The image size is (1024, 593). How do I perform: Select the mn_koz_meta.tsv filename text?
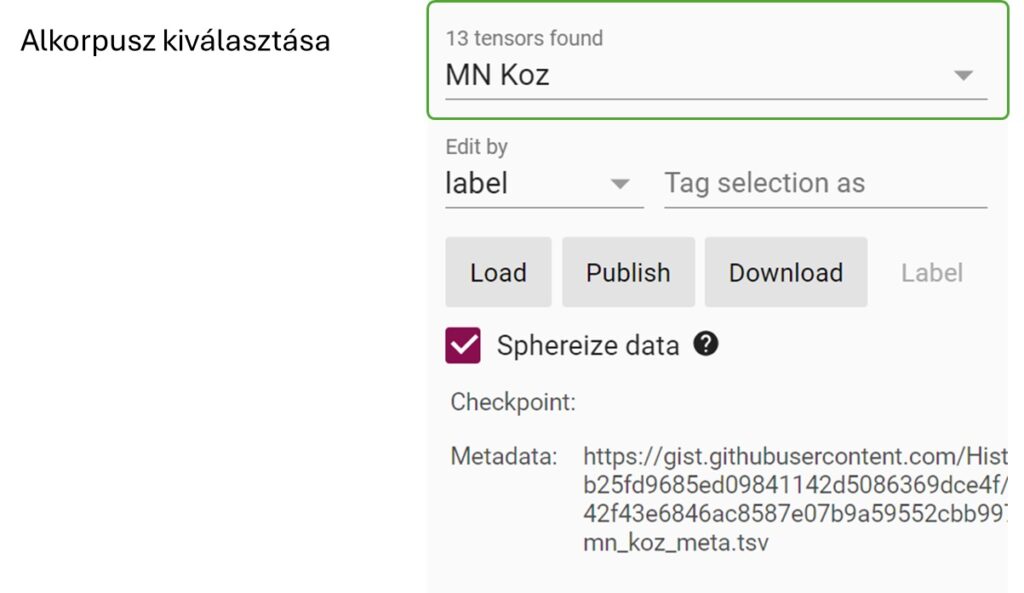pyautogui.click(x=676, y=543)
